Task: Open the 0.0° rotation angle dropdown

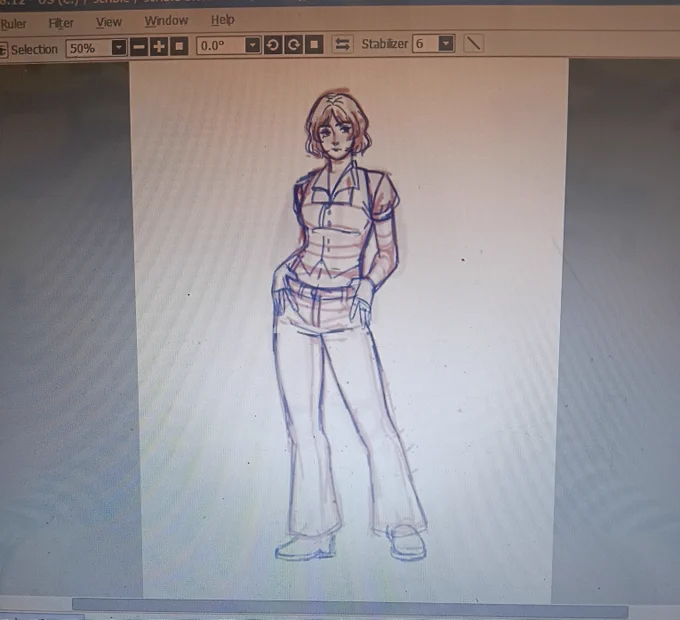Action: (x=252, y=45)
